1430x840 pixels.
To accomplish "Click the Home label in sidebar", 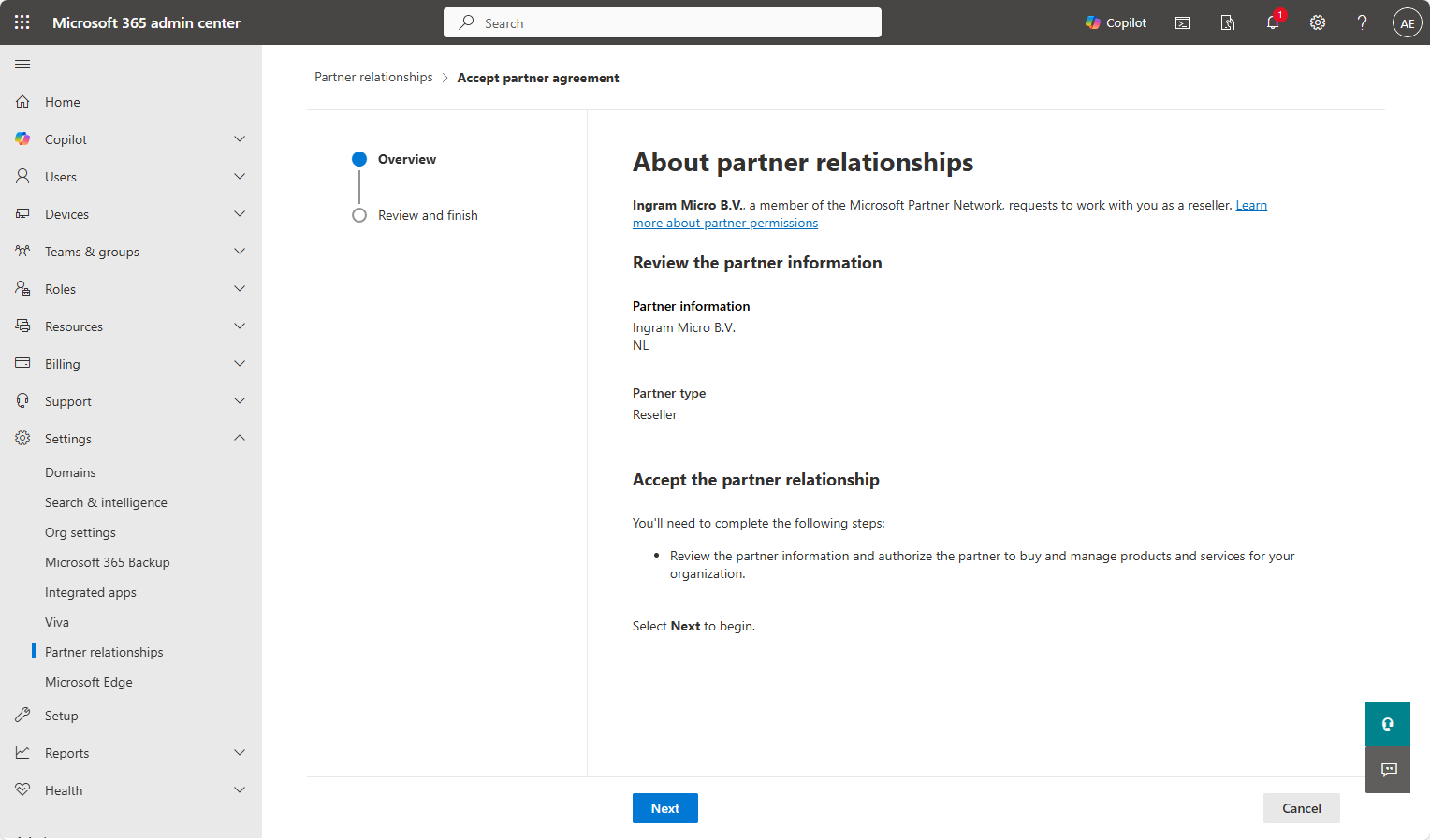I will click(63, 102).
